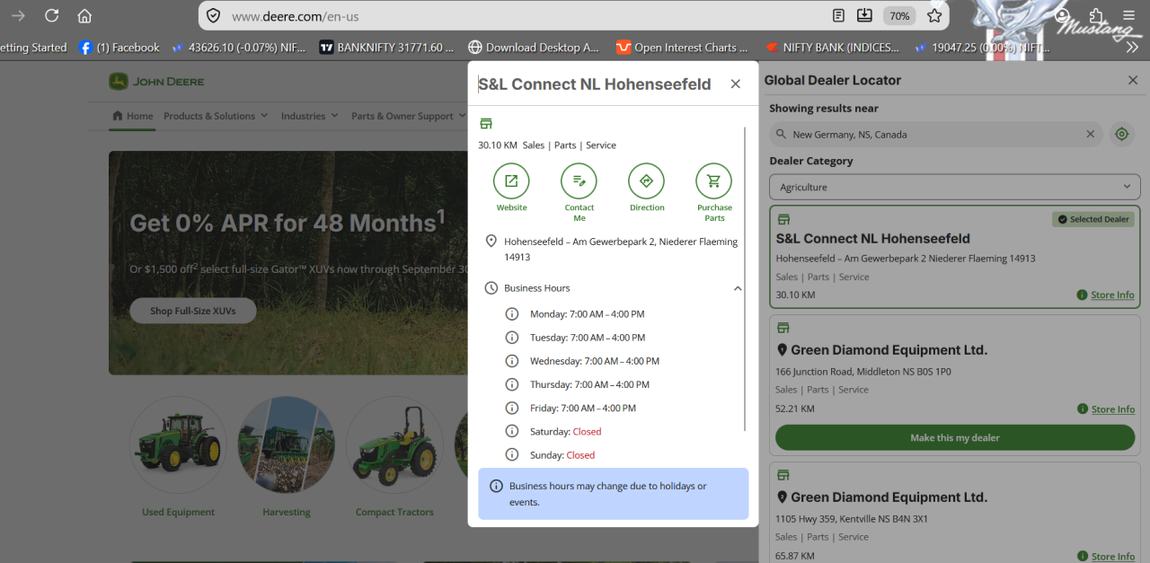Click the popup's vertical scrollbar
The height and width of the screenshot is (563, 1150).
(x=745, y=279)
